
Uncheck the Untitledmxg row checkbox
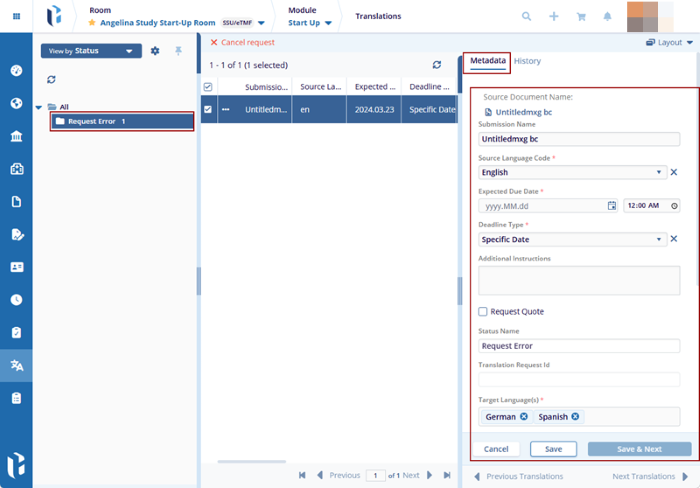tap(208, 110)
